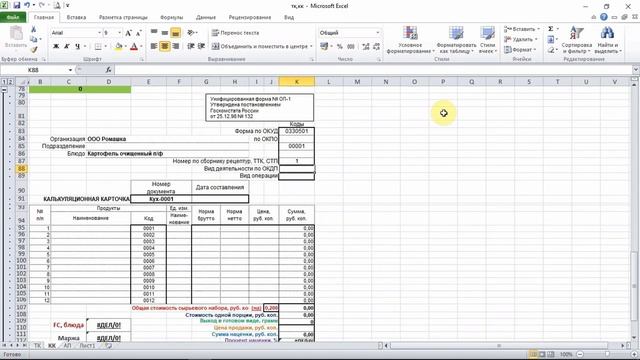
Task: Open number format dropdown Общий
Action: point(377,33)
